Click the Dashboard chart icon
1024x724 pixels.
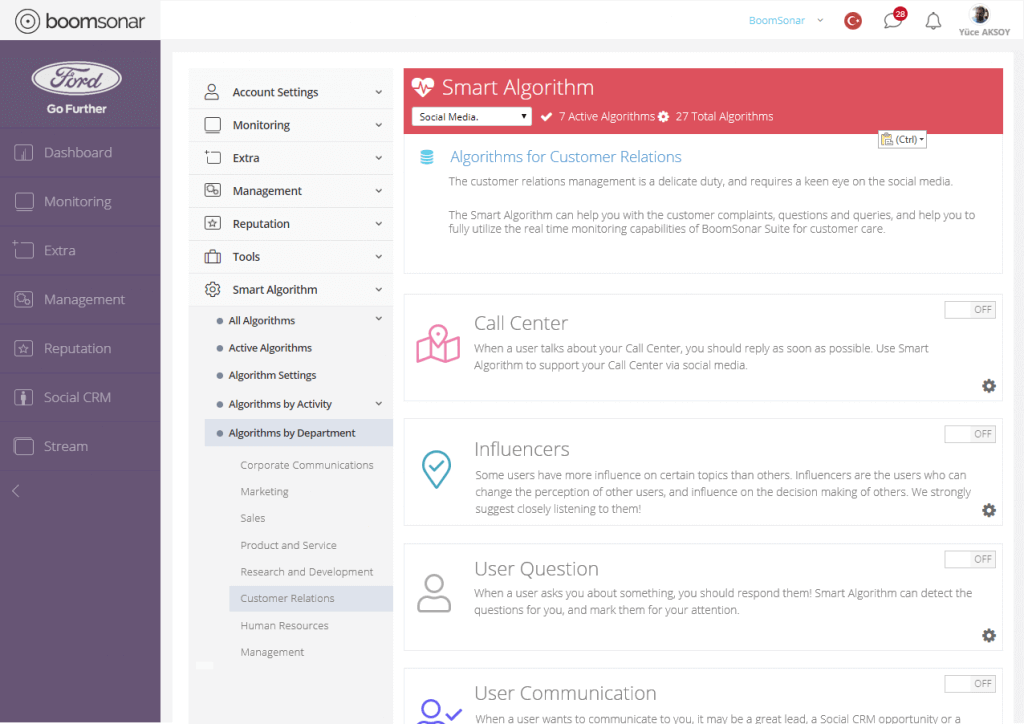tap(24, 153)
